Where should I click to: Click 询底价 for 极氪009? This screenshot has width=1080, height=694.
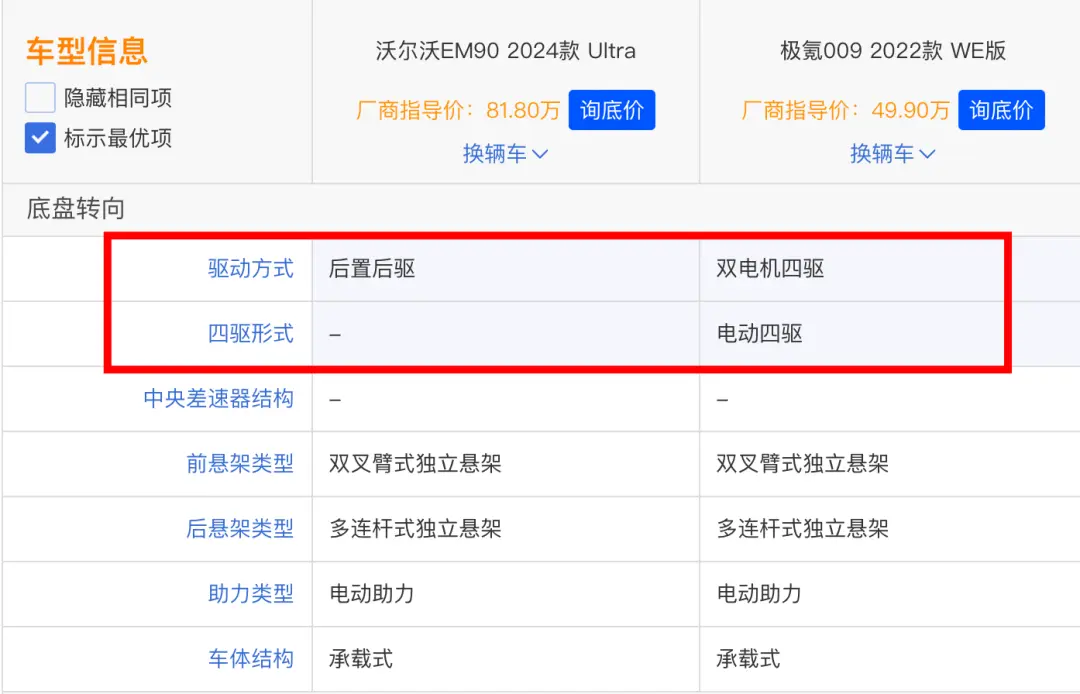click(x=1001, y=109)
